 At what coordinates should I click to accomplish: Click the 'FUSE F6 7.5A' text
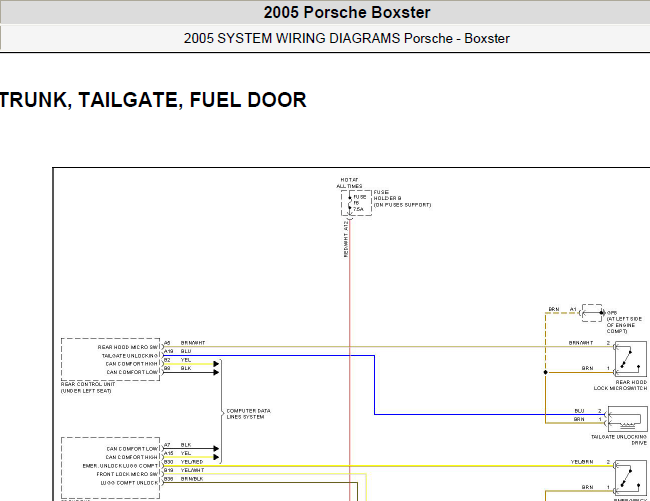click(359, 203)
